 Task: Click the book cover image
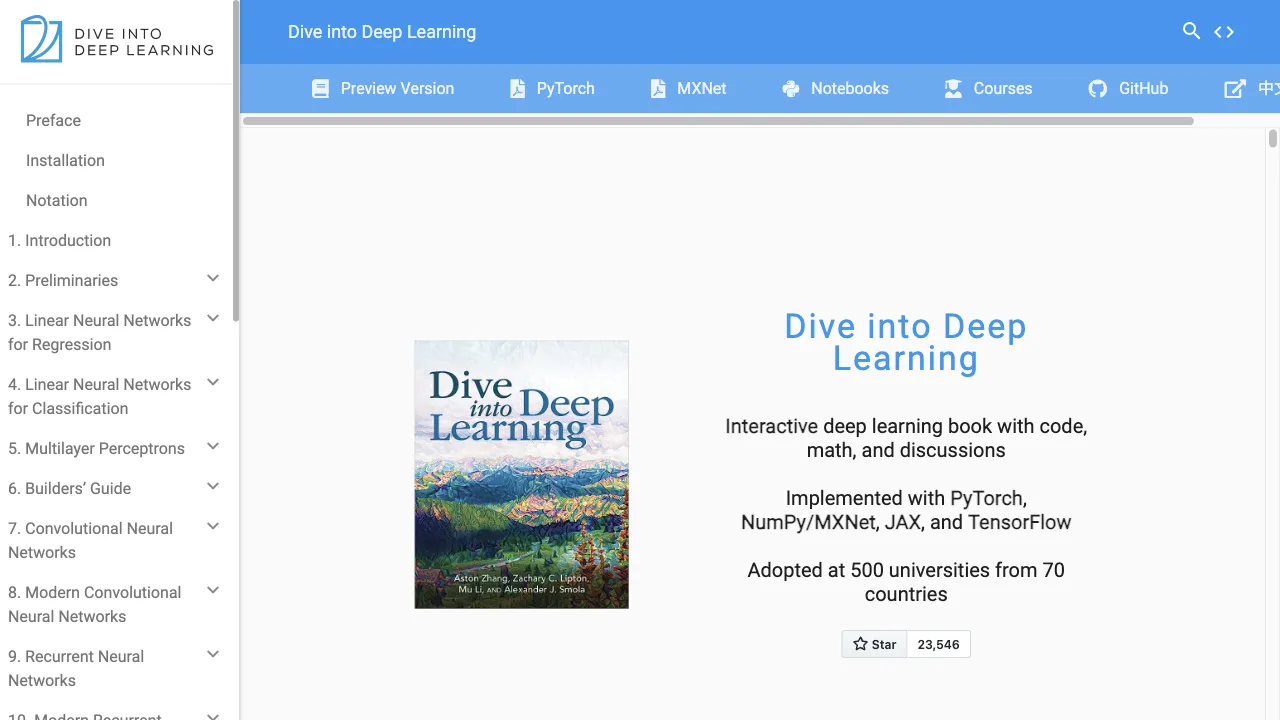522,474
